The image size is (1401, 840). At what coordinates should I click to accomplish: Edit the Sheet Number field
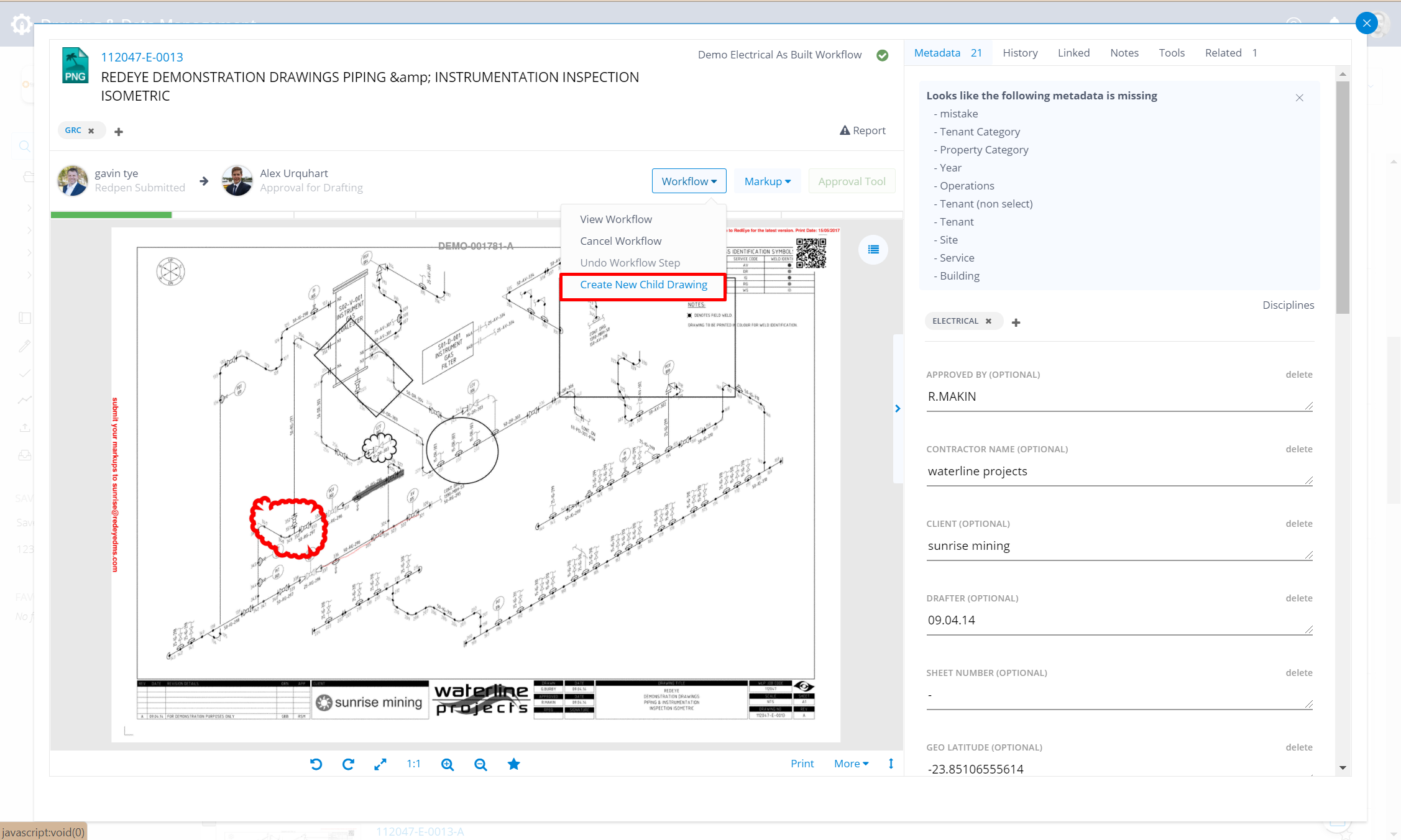(x=1119, y=695)
